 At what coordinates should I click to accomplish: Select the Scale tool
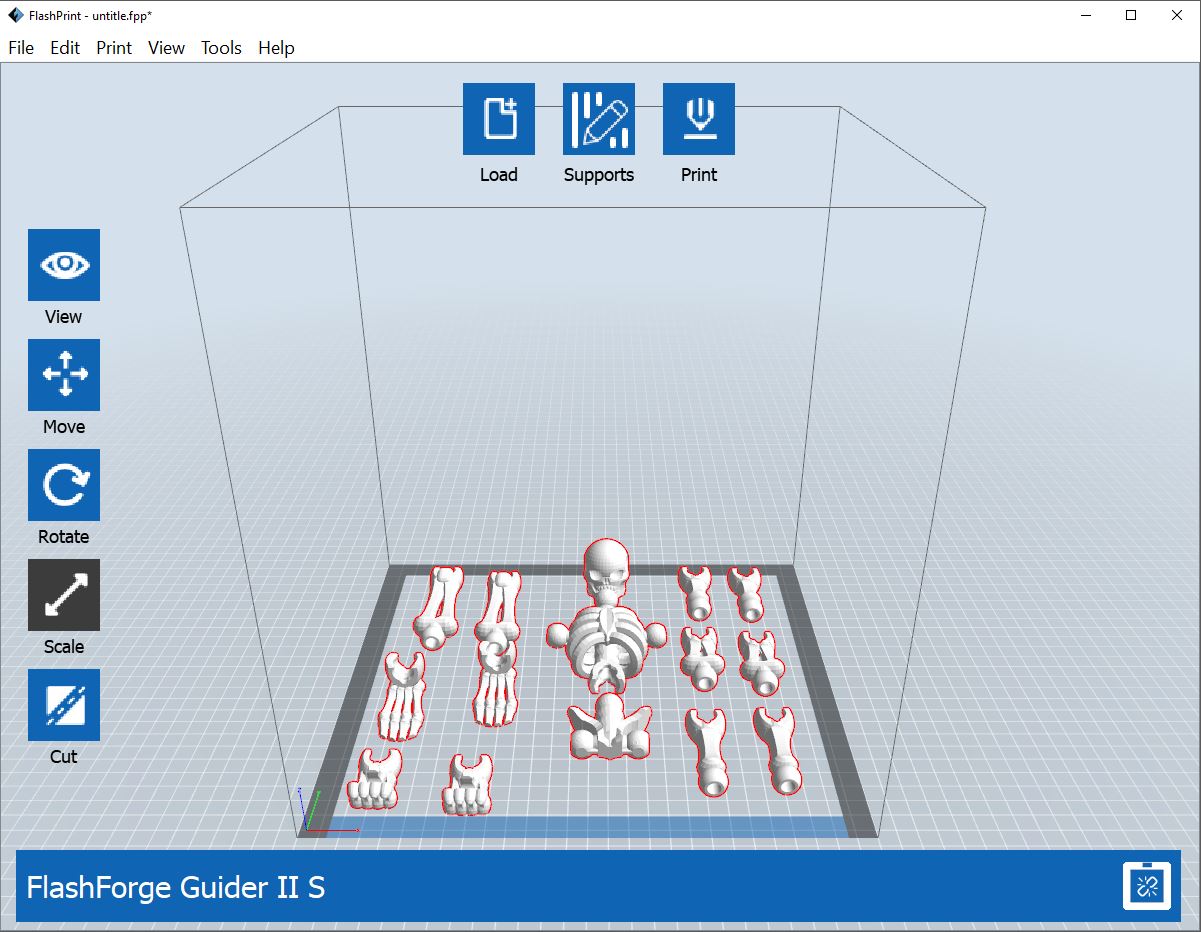[64, 595]
